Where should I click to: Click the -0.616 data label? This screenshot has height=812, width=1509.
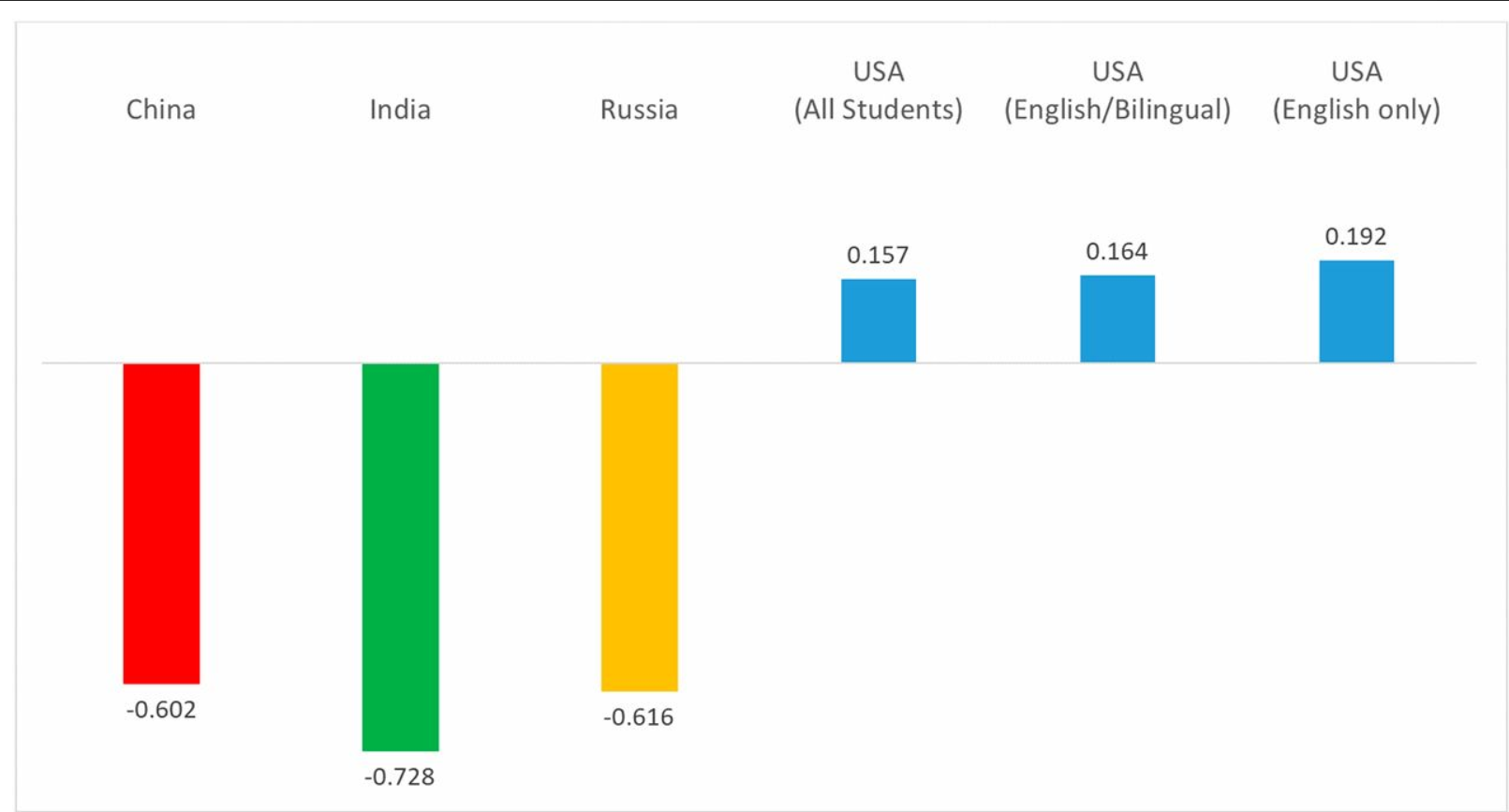coord(639,717)
